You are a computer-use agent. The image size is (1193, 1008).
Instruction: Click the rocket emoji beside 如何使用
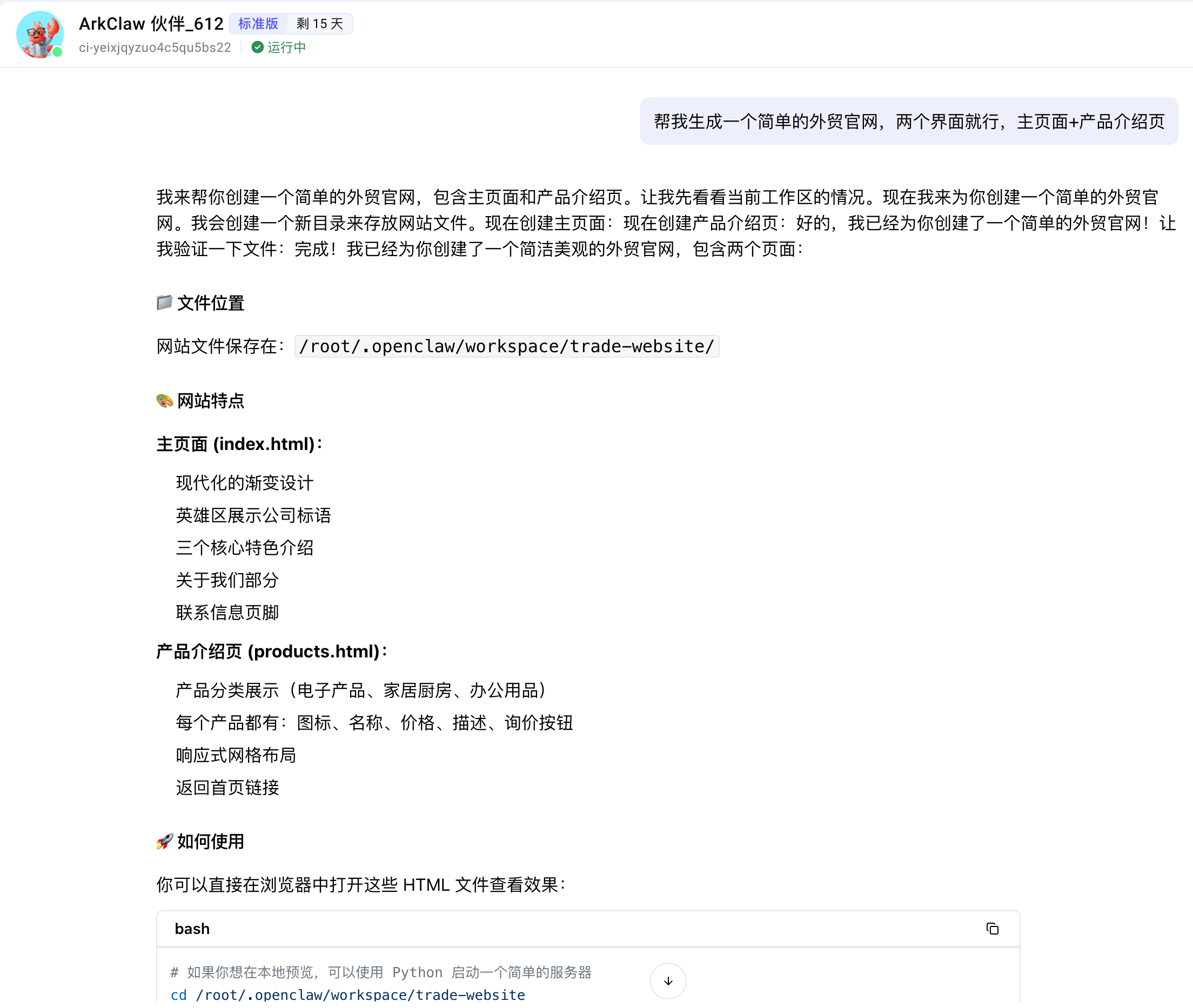[x=164, y=841]
